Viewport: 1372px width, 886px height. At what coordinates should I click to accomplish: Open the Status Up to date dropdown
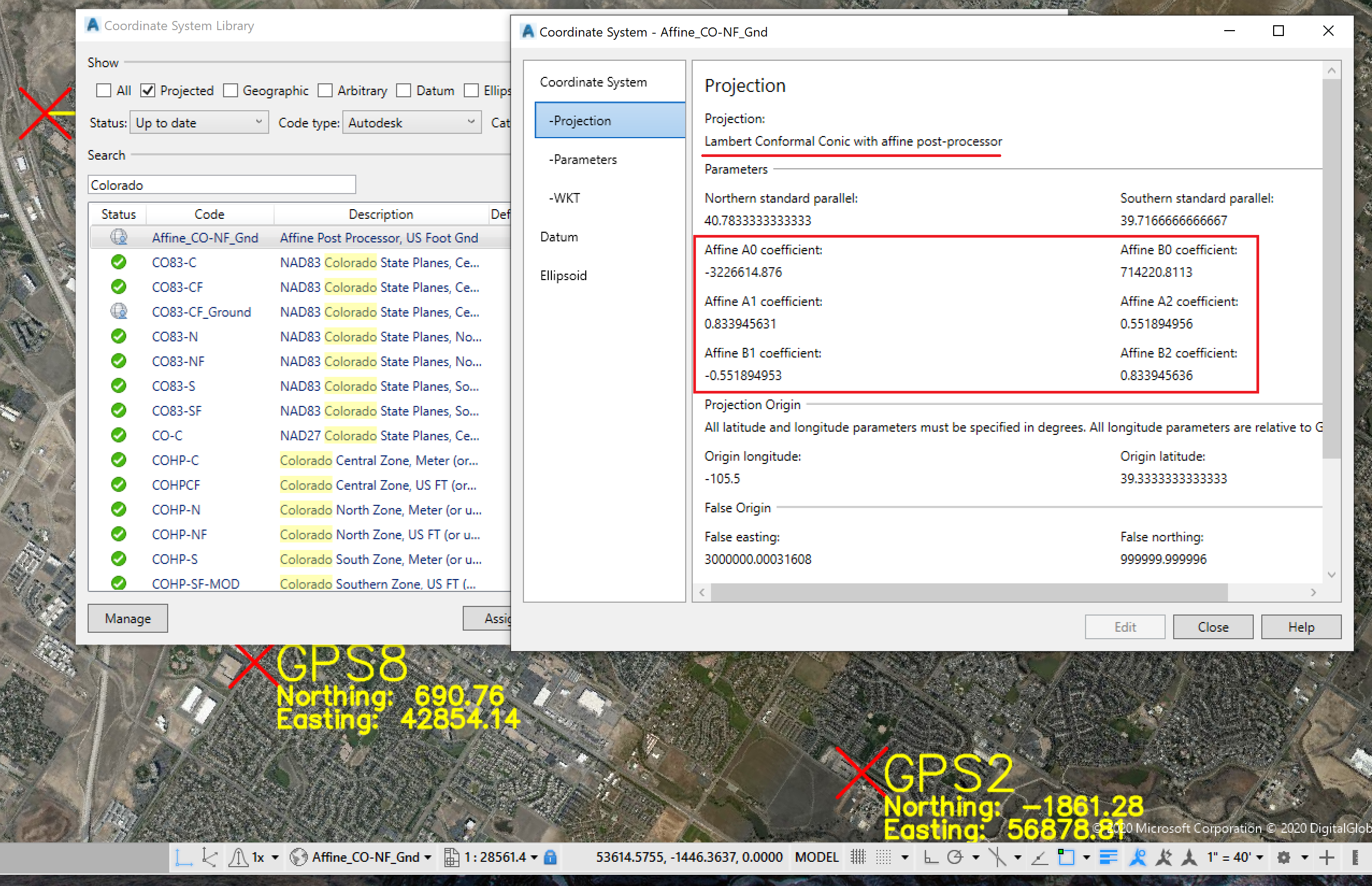click(x=199, y=122)
